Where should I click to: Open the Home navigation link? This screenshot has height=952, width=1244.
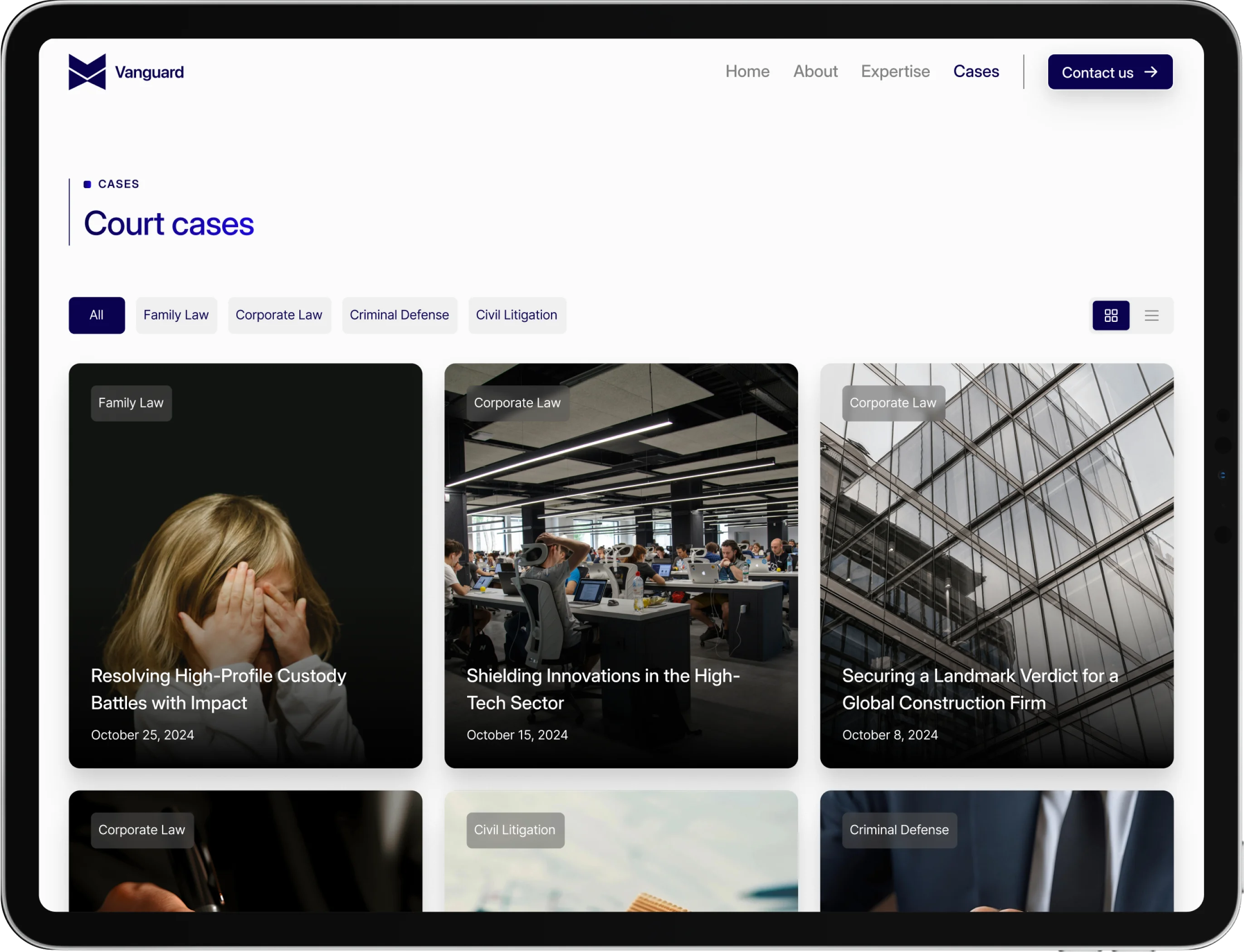click(747, 72)
